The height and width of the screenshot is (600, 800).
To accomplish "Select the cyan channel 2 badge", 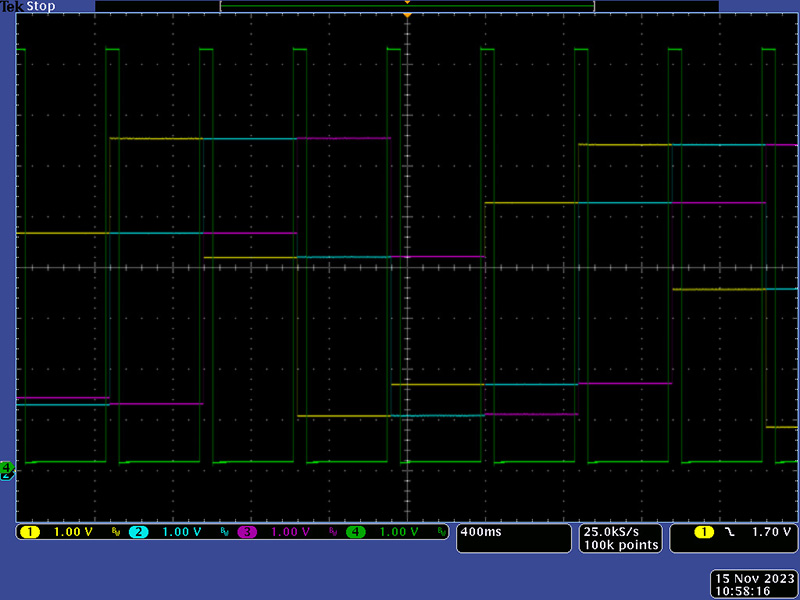I will (137, 532).
